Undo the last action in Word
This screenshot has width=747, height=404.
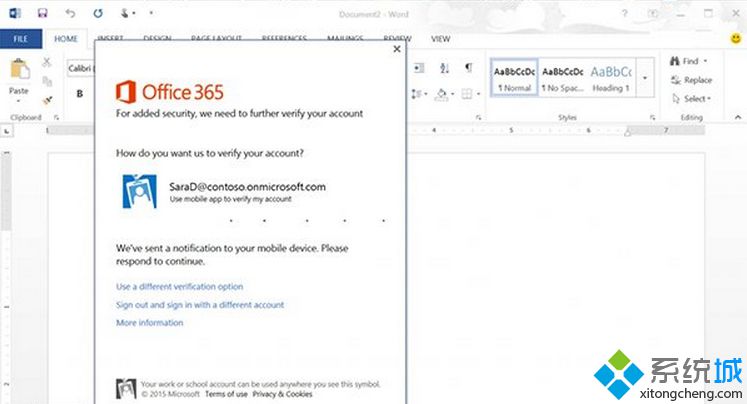(x=70, y=13)
